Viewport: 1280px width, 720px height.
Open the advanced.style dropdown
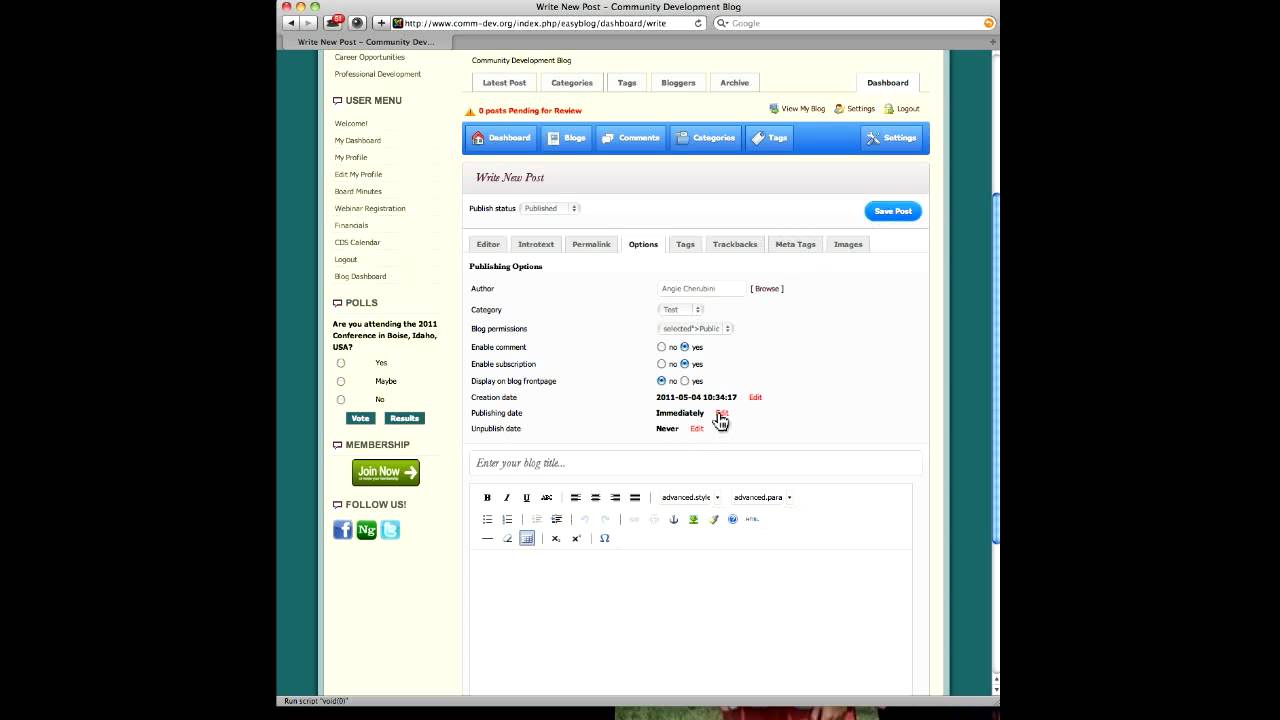point(690,497)
